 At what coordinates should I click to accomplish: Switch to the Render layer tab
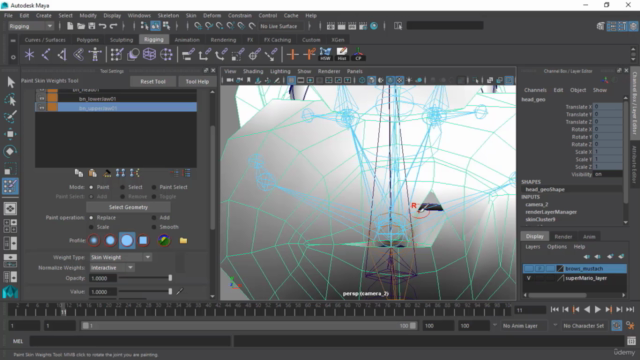(563, 236)
